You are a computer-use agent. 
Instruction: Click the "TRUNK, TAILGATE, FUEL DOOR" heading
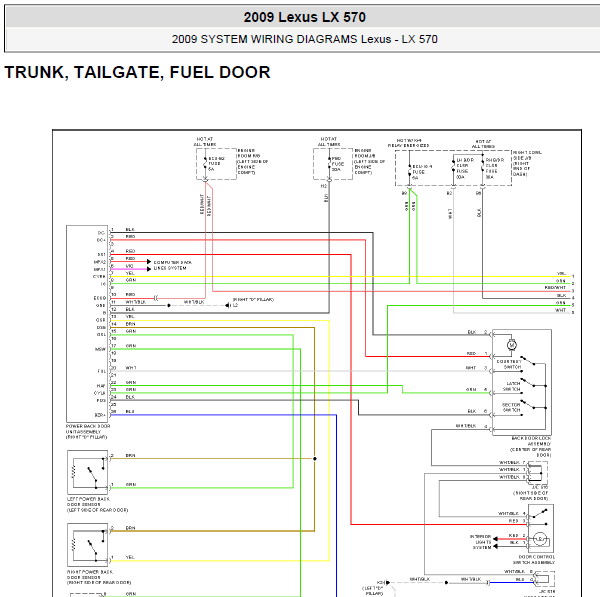pyautogui.click(x=137, y=72)
